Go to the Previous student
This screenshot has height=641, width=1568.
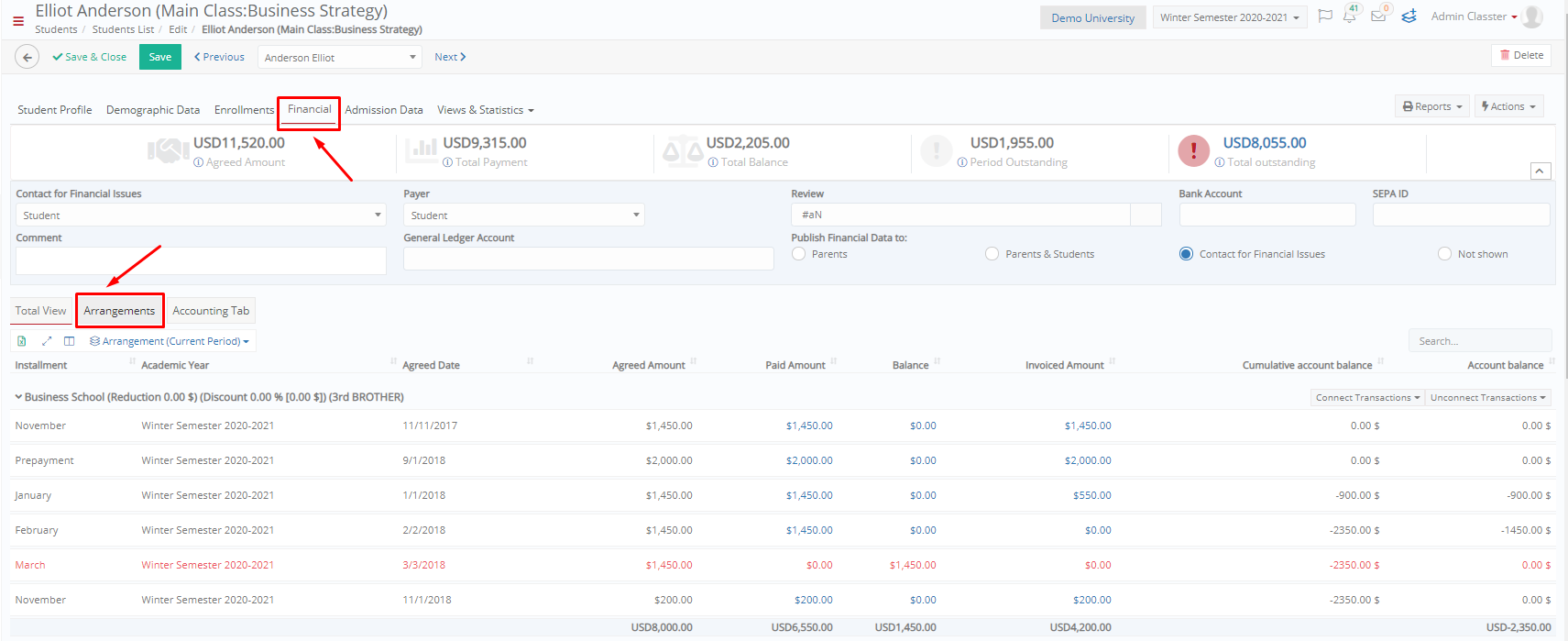(x=219, y=57)
